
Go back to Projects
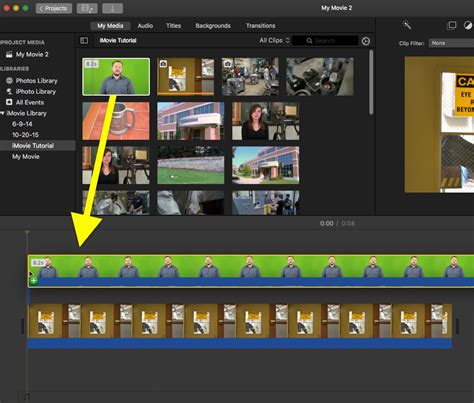coord(54,8)
